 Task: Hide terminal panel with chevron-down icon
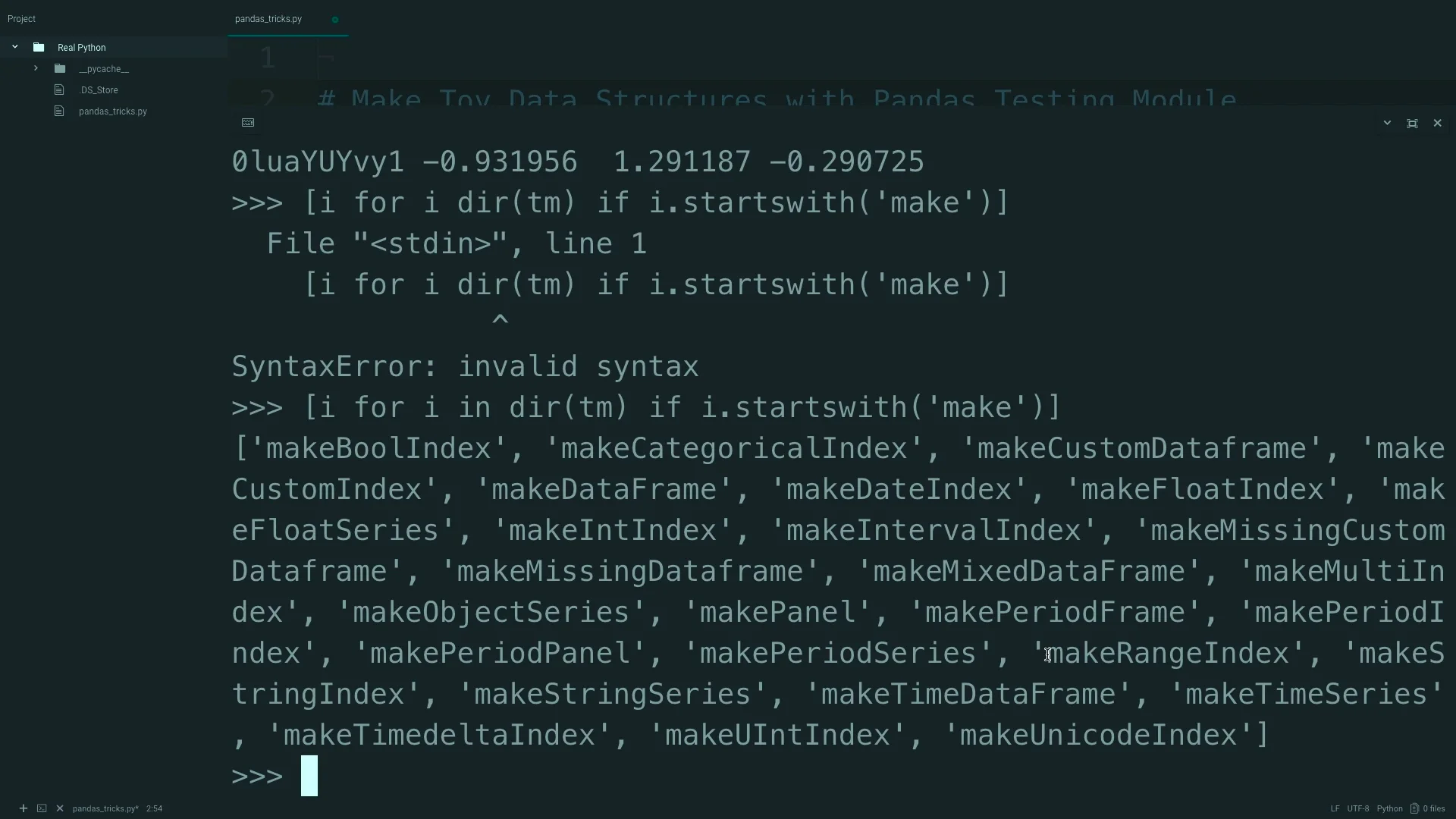pyautogui.click(x=1387, y=123)
